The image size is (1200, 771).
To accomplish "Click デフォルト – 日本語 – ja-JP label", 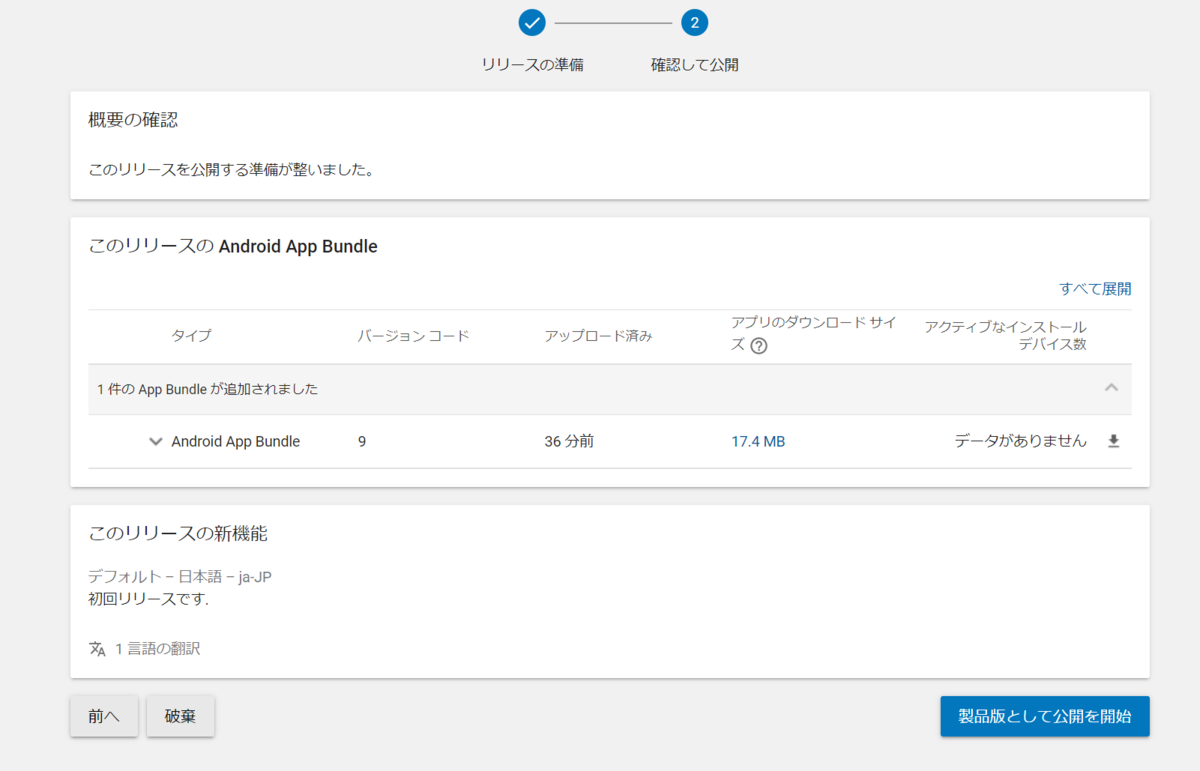I will (180, 577).
